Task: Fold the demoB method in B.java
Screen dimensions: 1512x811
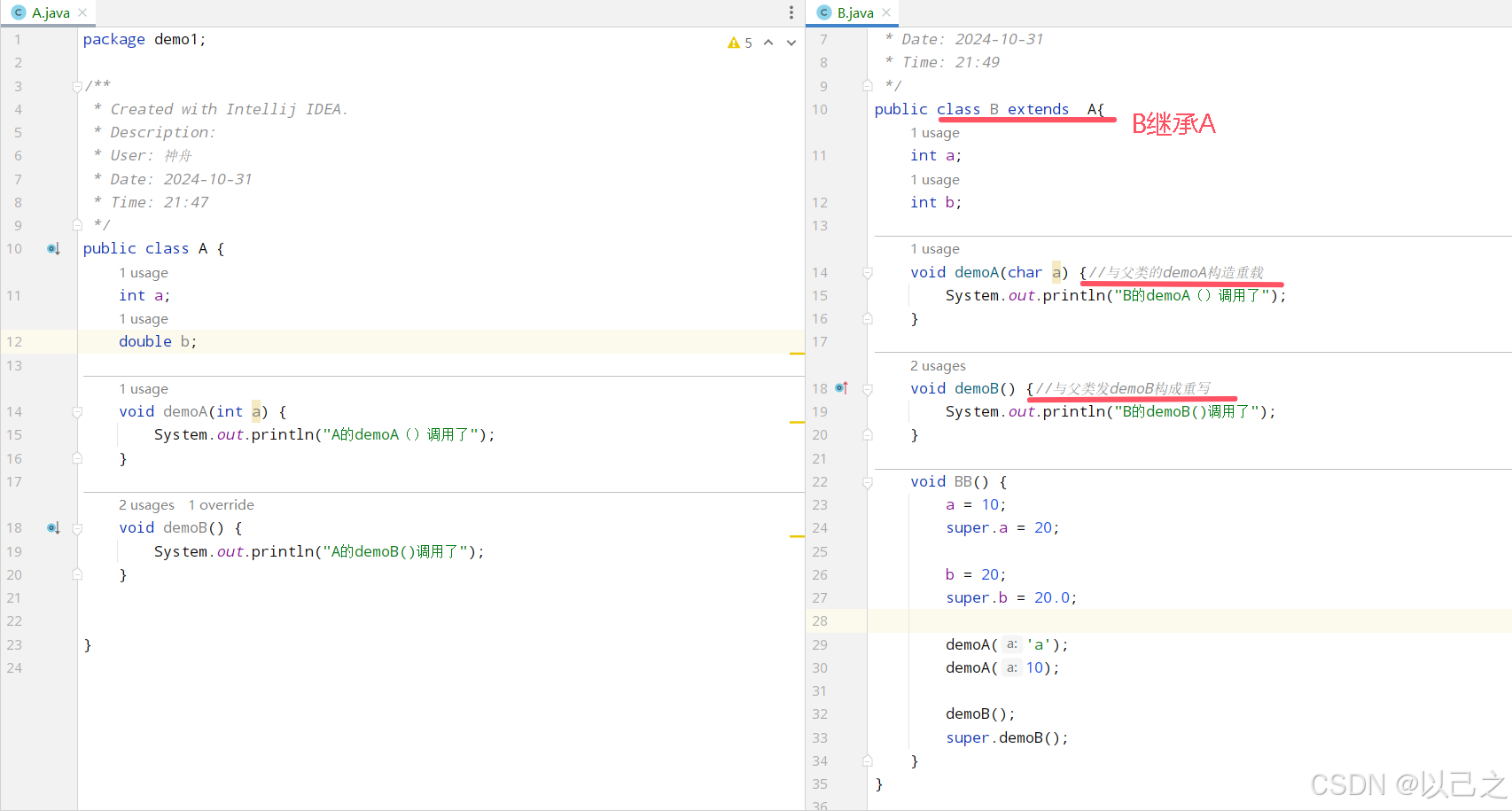Action: point(868,389)
